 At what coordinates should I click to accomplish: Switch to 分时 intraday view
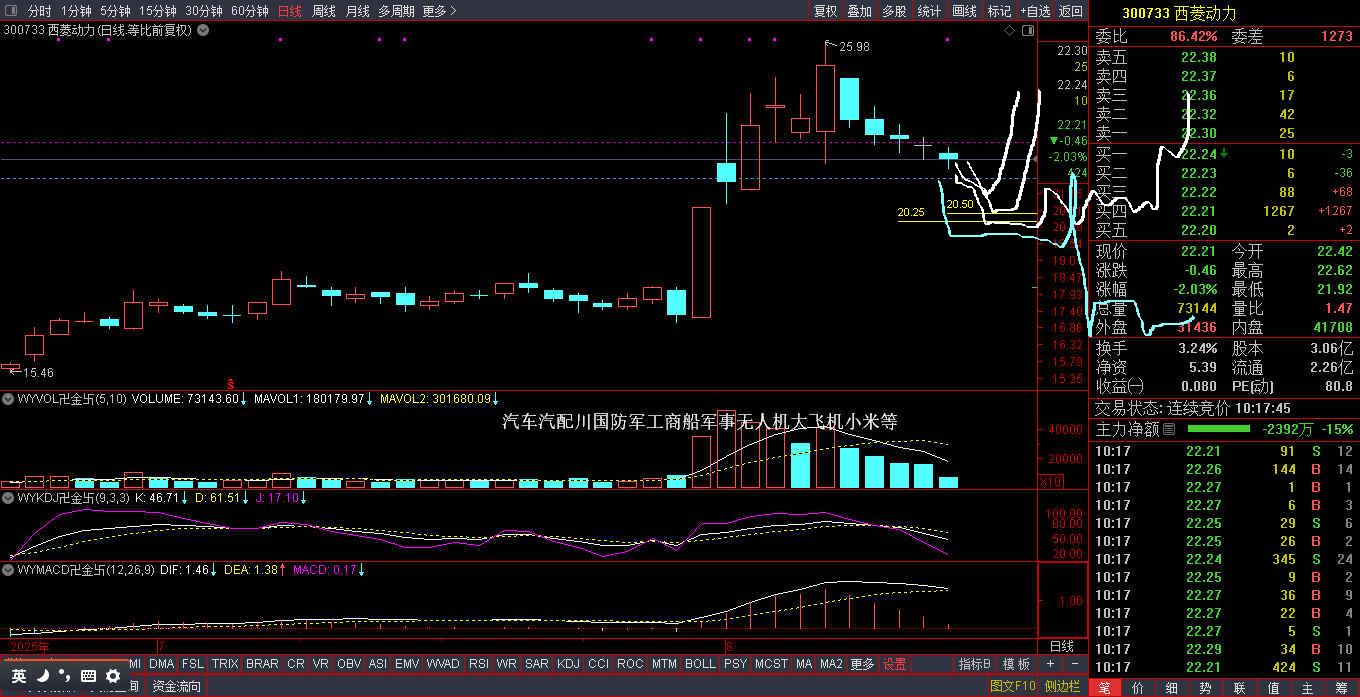(40, 11)
